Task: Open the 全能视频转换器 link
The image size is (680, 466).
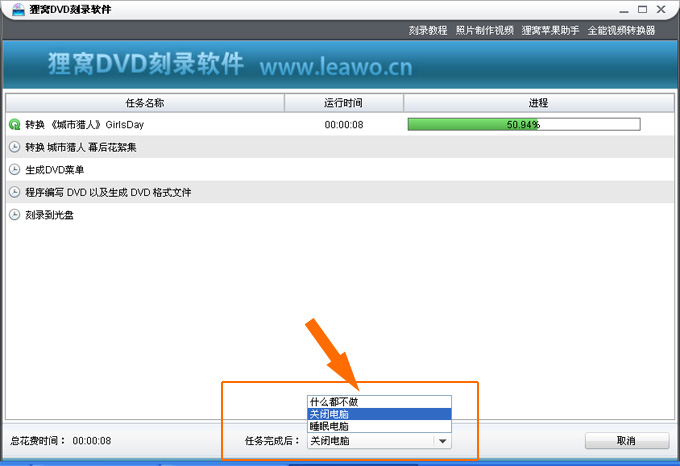Action: click(x=621, y=30)
